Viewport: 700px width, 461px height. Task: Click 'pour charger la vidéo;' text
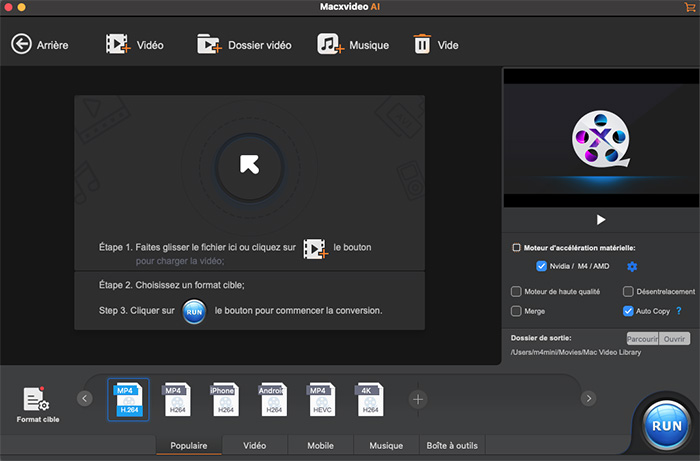180,261
